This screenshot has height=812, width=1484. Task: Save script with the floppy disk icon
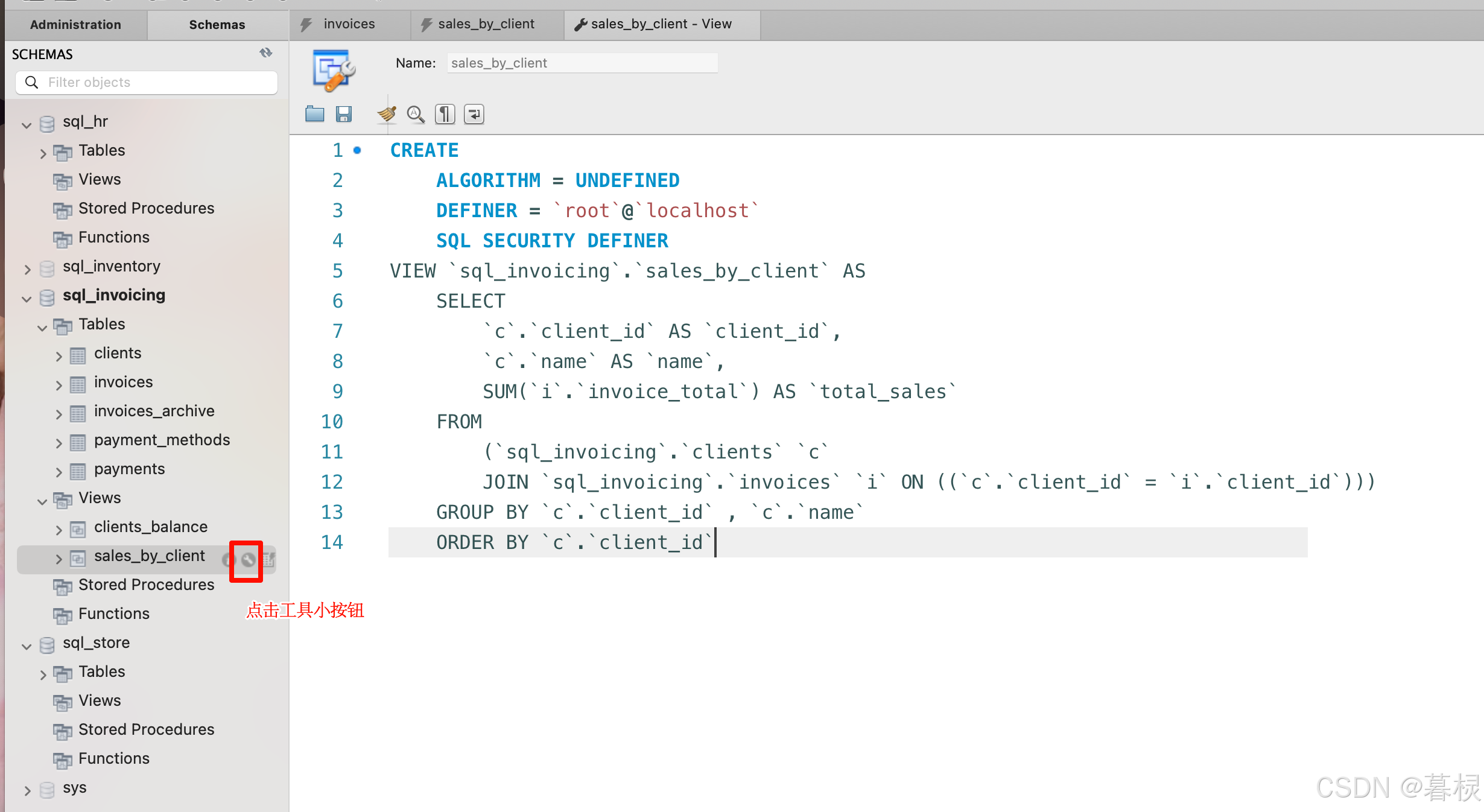[344, 114]
